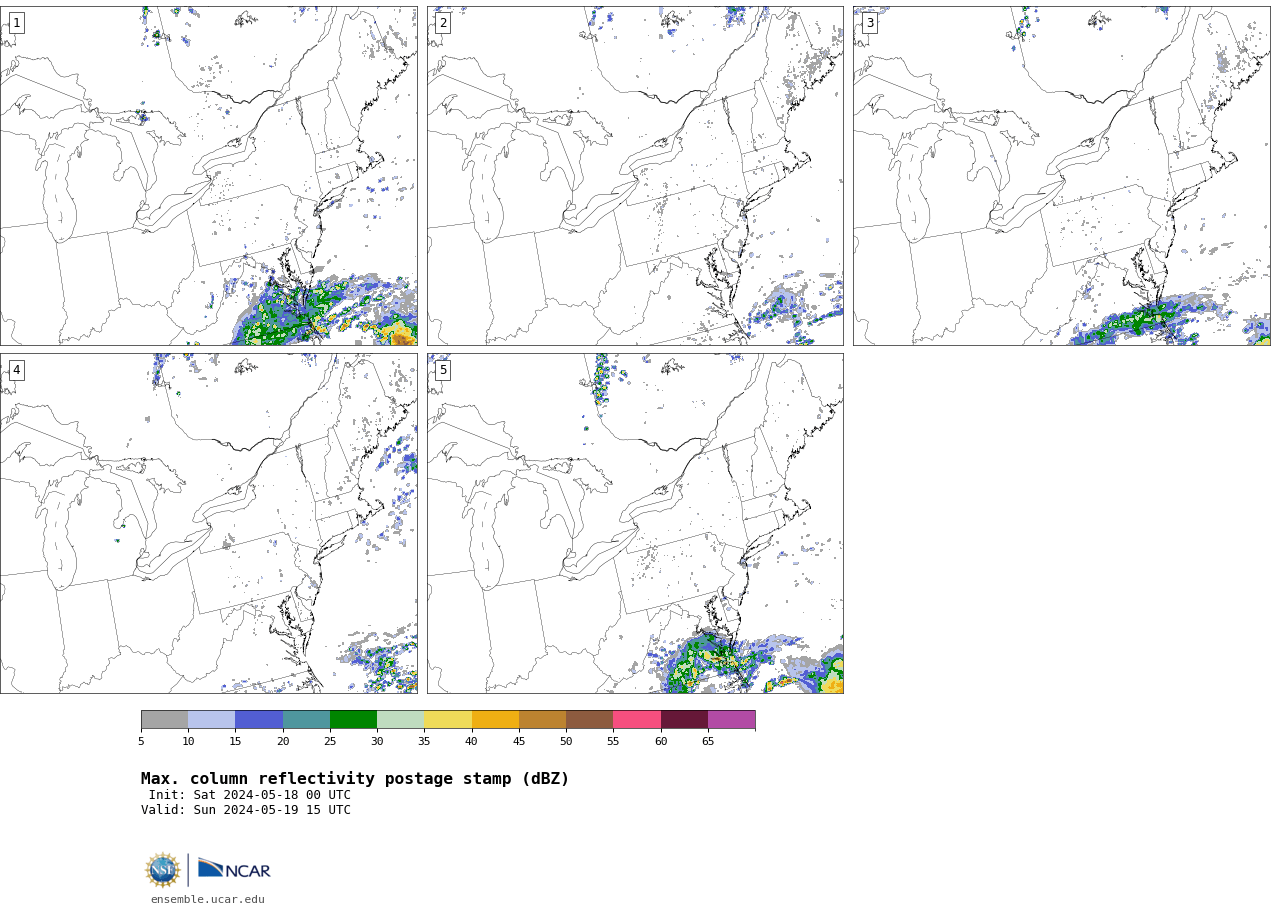Click the colorbar tick label 30
Viewport: 1280px width, 910px height.
coord(377,741)
